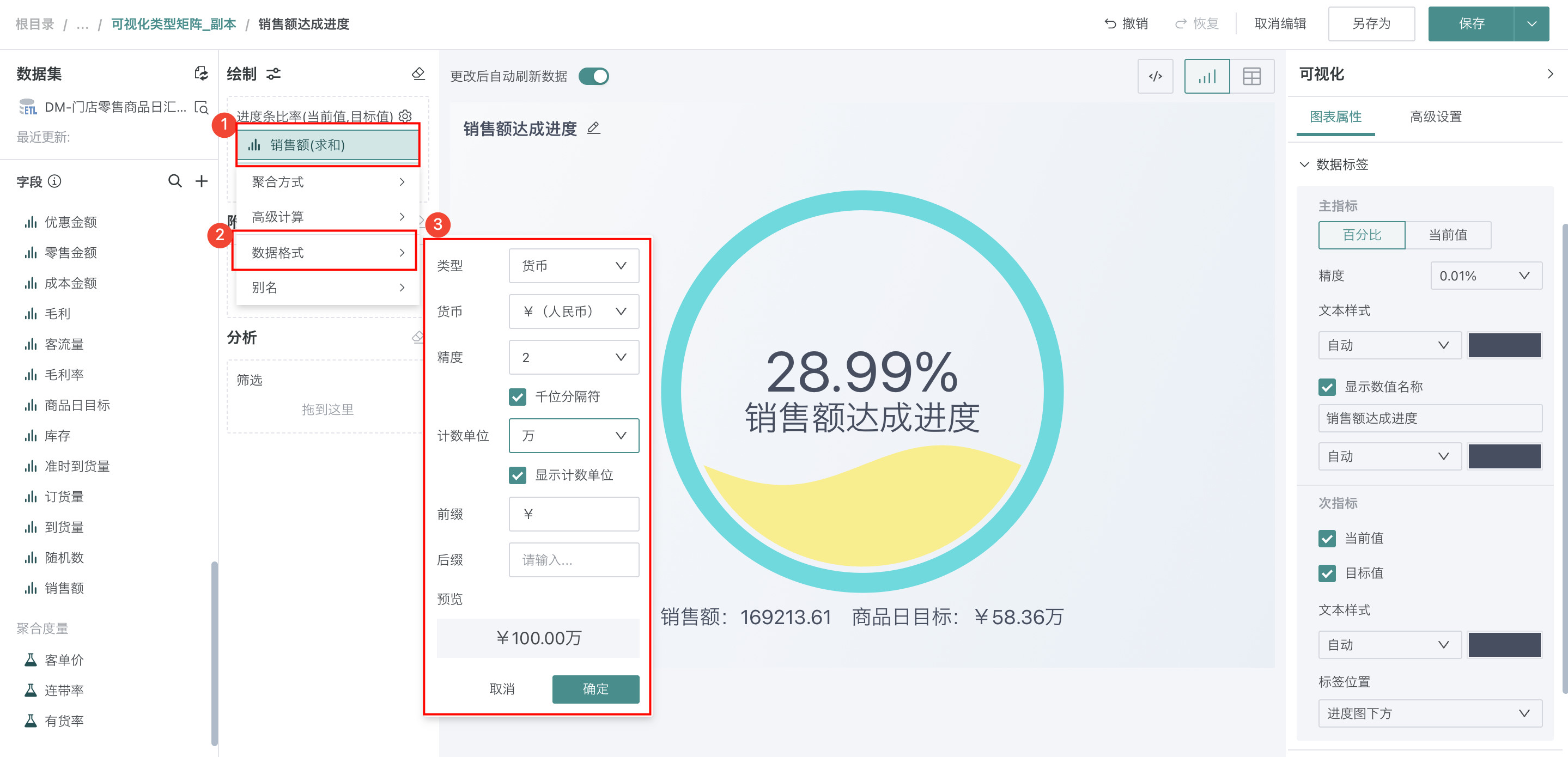
Task: Switch to 高级设置 tab
Action: click(x=1435, y=116)
